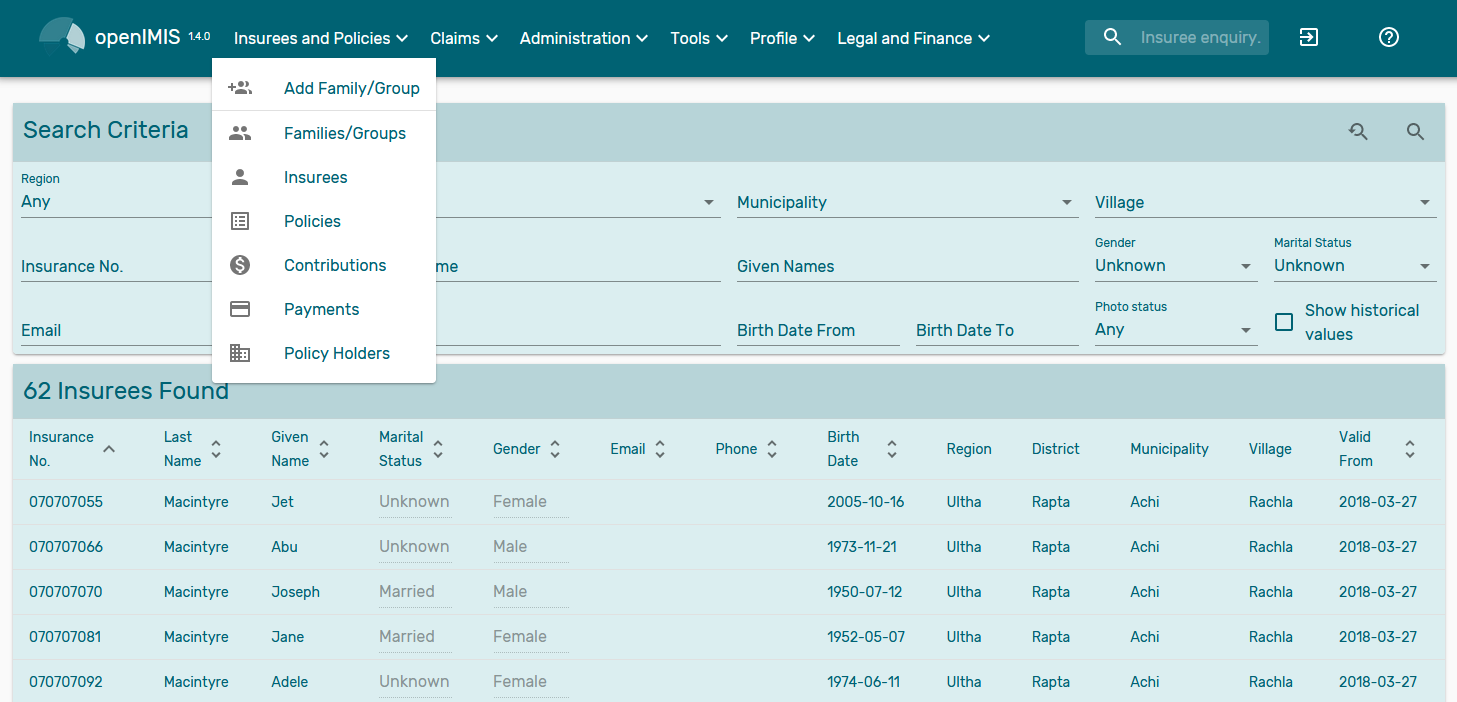
Task: Open the Gender dropdown set to Unknown
Action: [x=1246, y=266]
